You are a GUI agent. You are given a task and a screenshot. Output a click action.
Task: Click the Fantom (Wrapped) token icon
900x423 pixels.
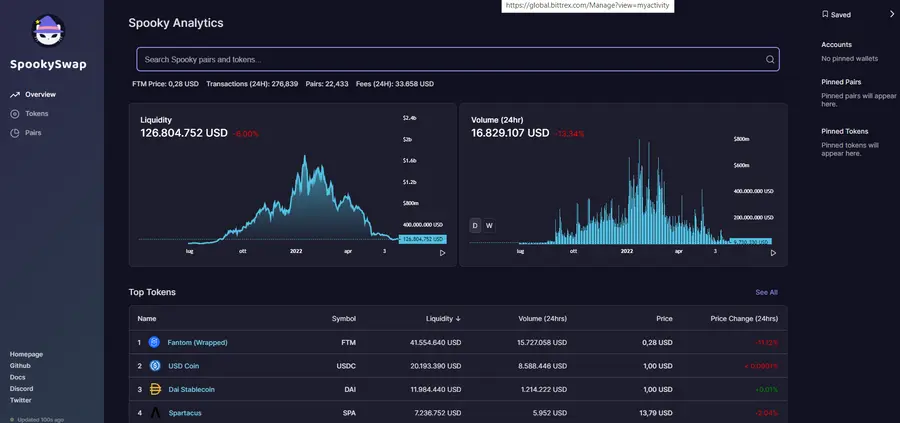(154, 342)
